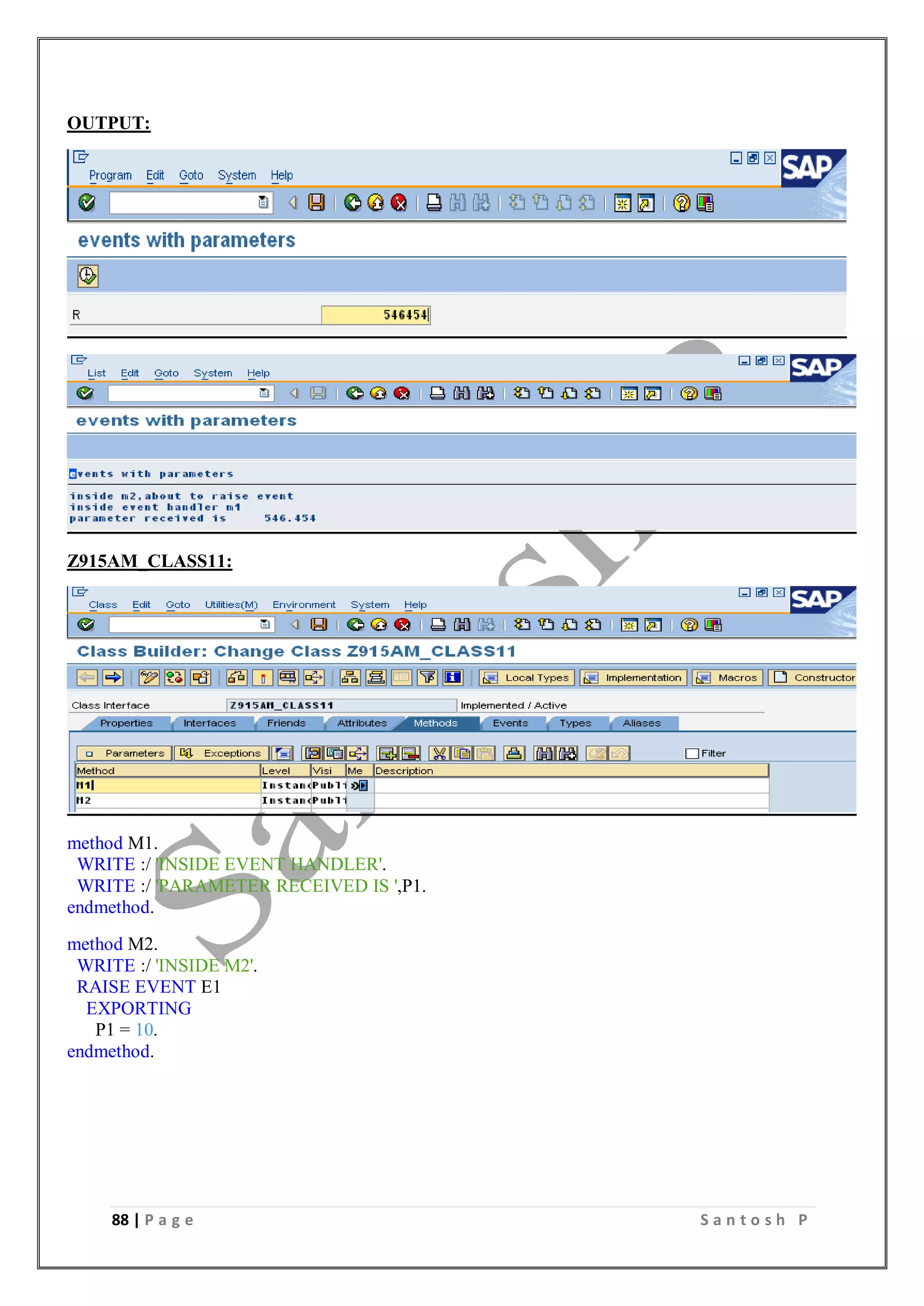Viewport: 924px width, 1306px height.
Task: Click yellow Exit arrow in list output window
Action: 379,393
